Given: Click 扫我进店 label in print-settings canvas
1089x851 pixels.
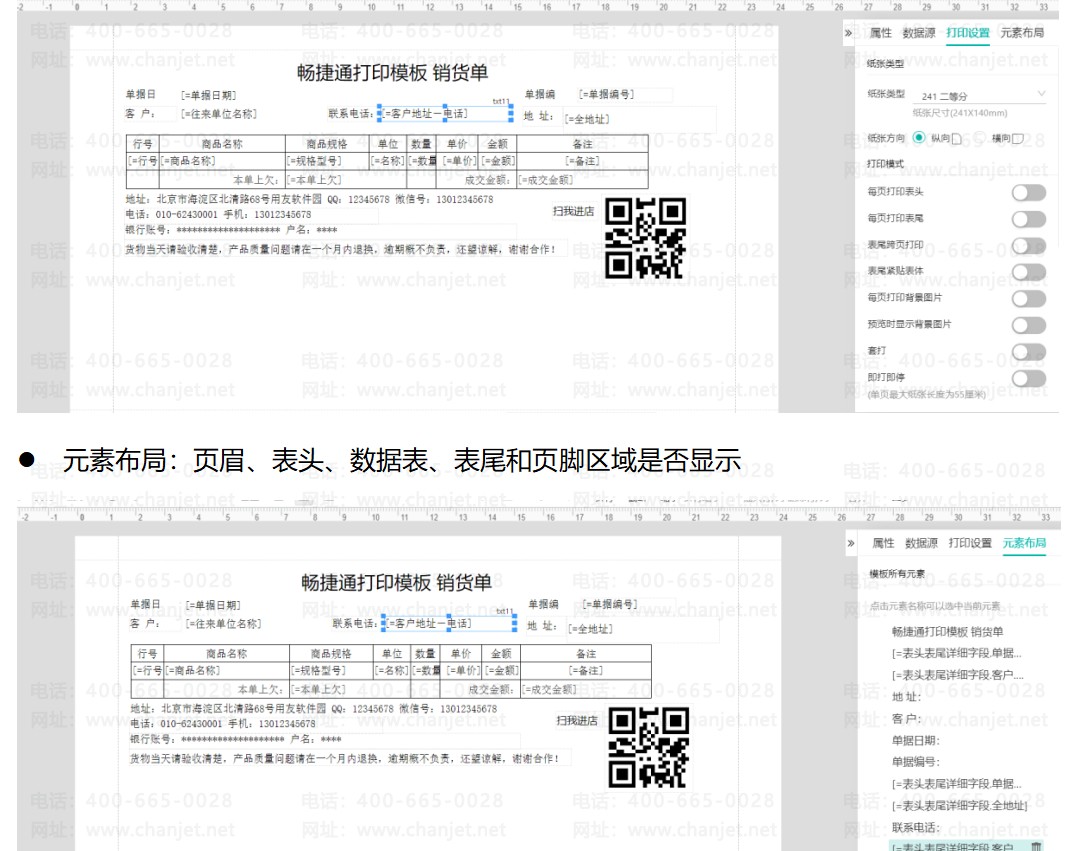Looking at the screenshot, I should pyautogui.click(x=573, y=211).
